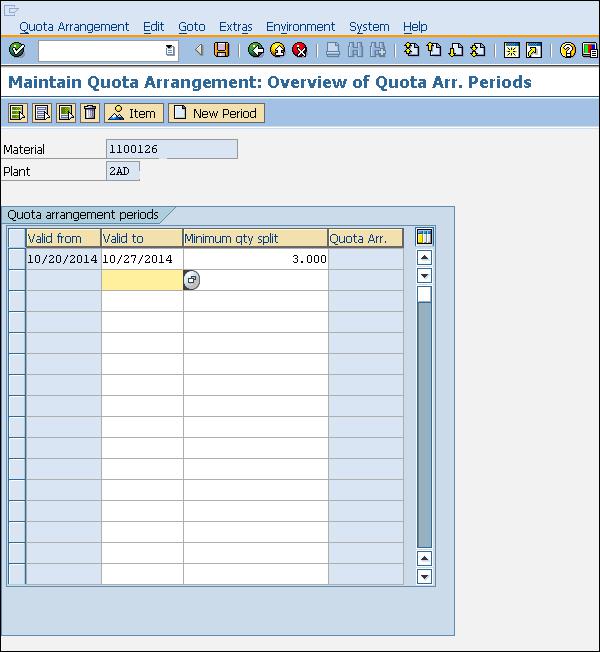This screenshot has height=652, width=600.
Task: Open the Quota Arrangement menu
Action: [74, 27]
